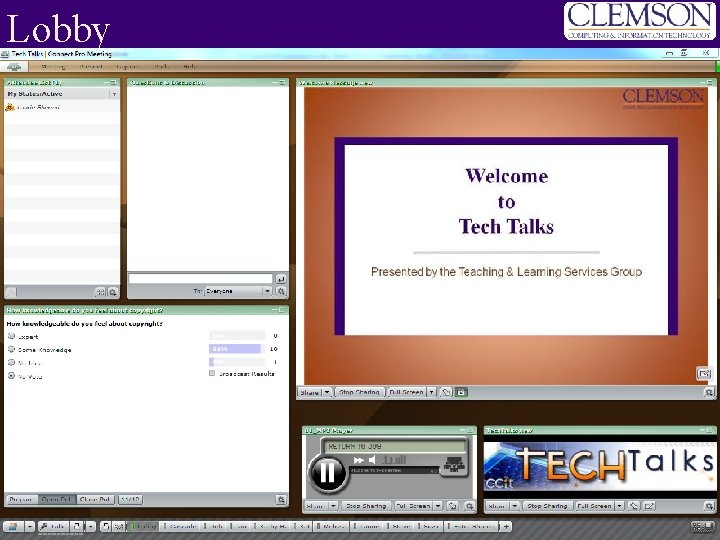Expand Share dropdown arrow in MP3 Player pod
The image size is (720, 540).
pyautogui.click(x=333, y=506)
